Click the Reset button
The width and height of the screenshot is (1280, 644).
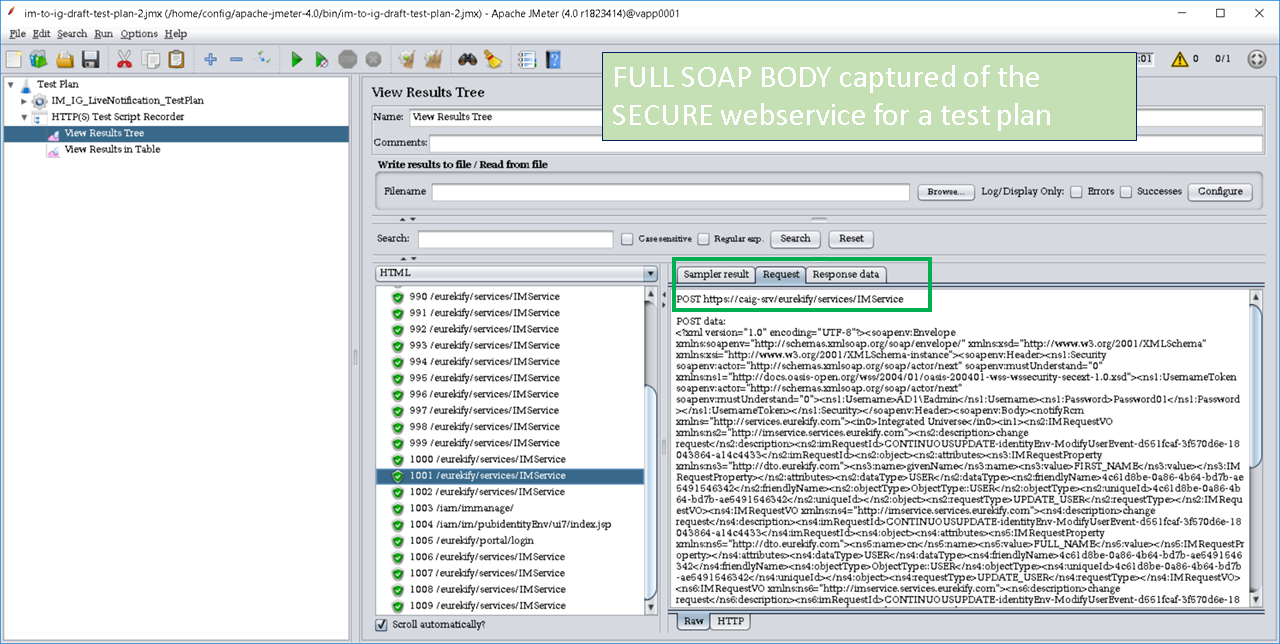[851, 239]
